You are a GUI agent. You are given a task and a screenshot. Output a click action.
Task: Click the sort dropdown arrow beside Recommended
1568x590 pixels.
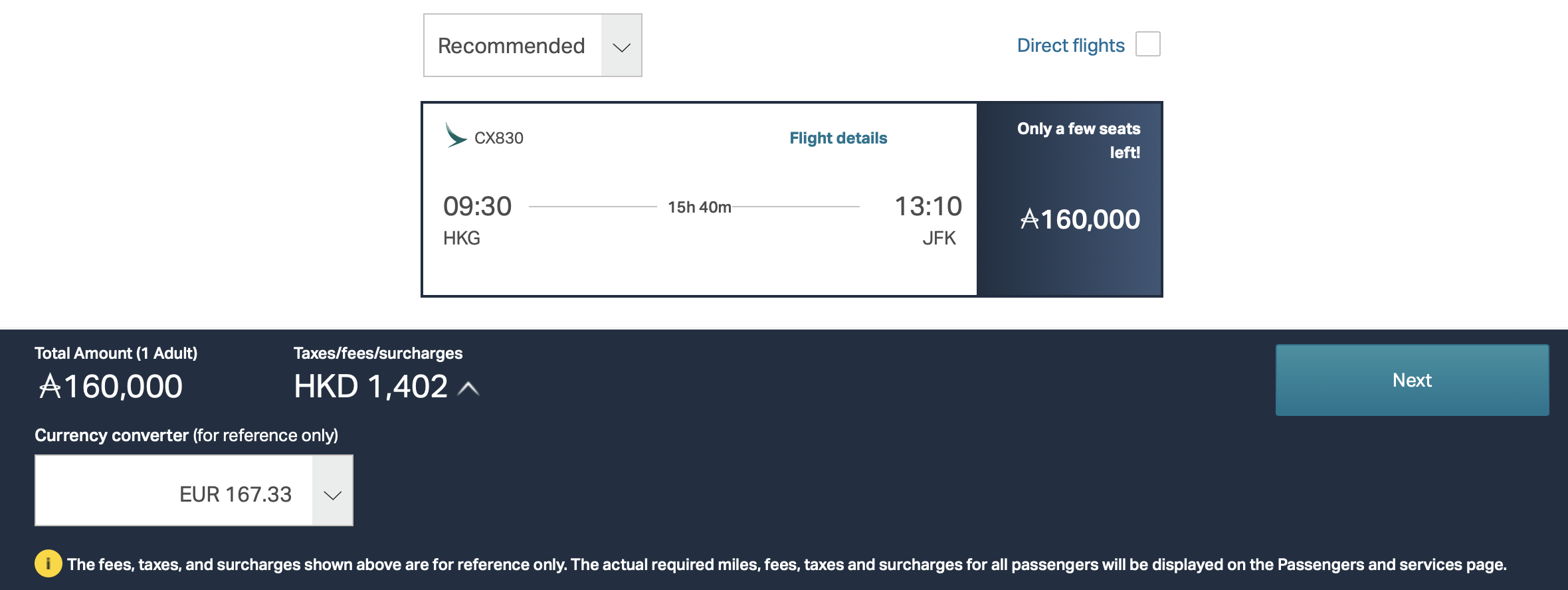coord(621,46)
